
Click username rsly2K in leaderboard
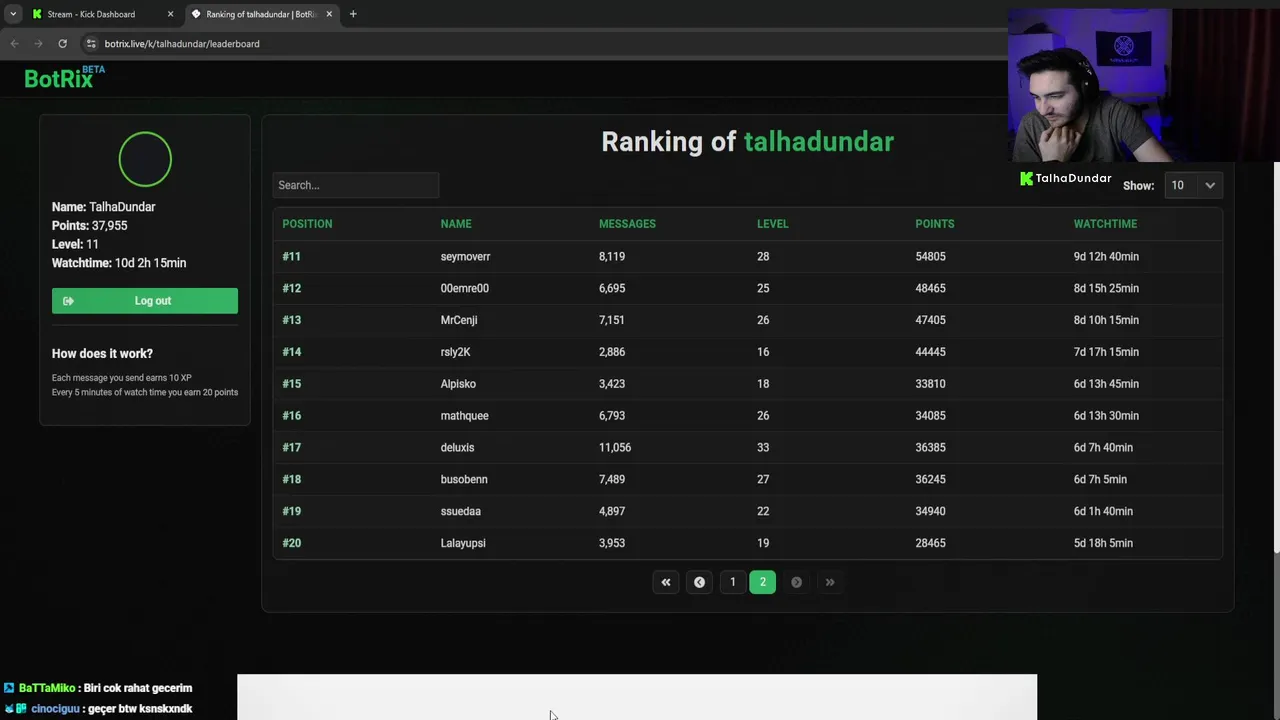pyautogui.click(x=455, y=352)
